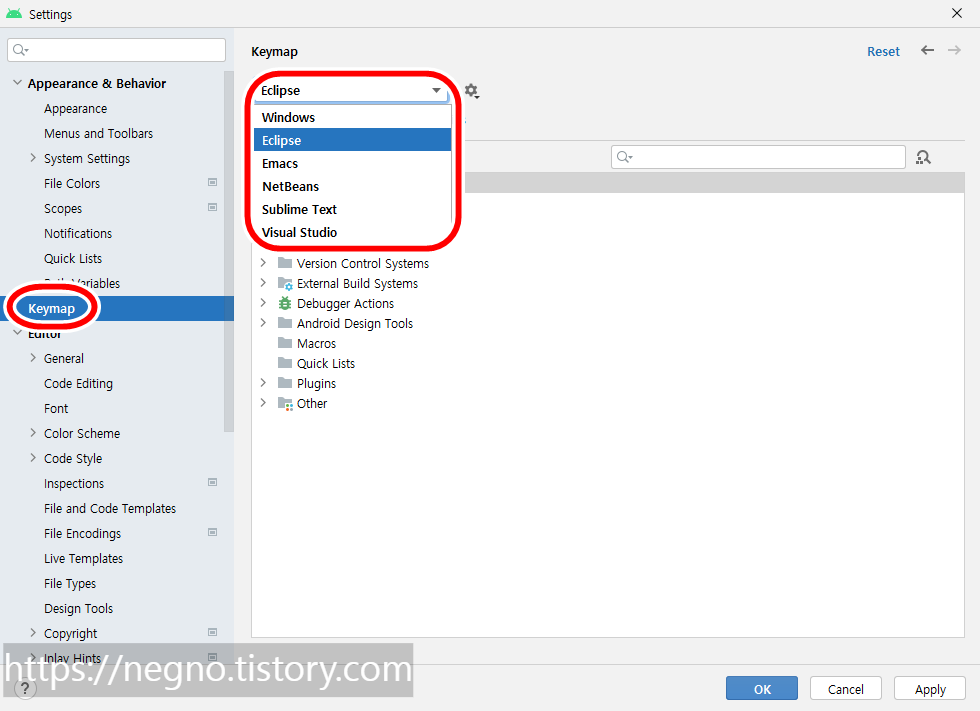This screenshot has width=980, height=711.
Task: Select NetBeans keymap option
Action: [x=352, y=186]
